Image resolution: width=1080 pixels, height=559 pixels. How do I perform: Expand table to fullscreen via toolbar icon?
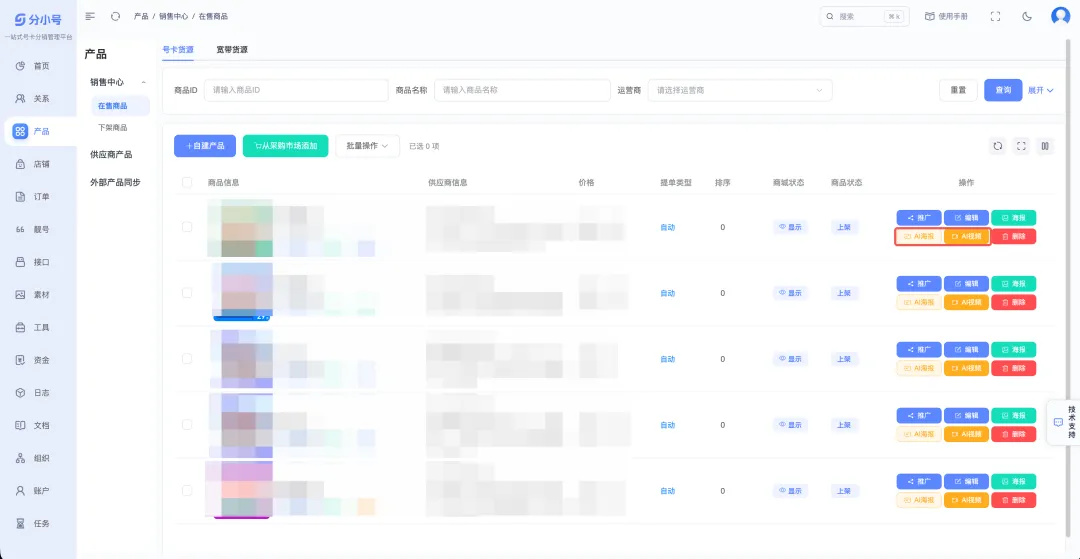point(1021,146)
